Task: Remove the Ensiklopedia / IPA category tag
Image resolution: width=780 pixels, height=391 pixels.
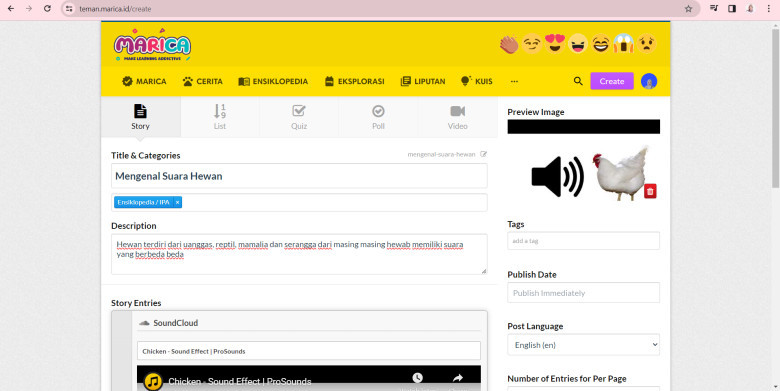Action: click(178, 202)
